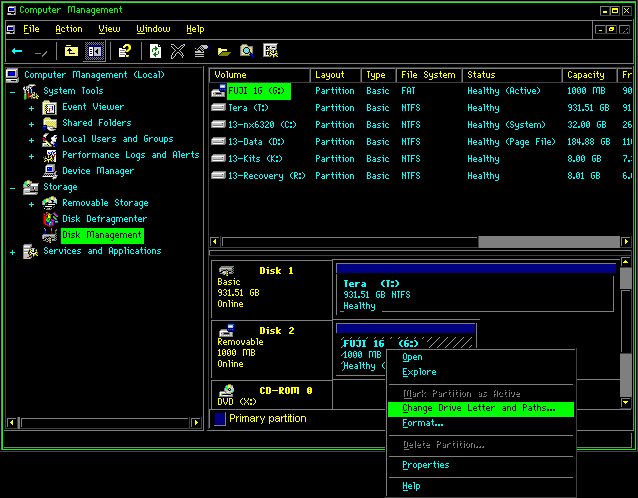This screenshot has height=498, width=638.
Task: Select Device Manager in the tree
Action: 97,171
